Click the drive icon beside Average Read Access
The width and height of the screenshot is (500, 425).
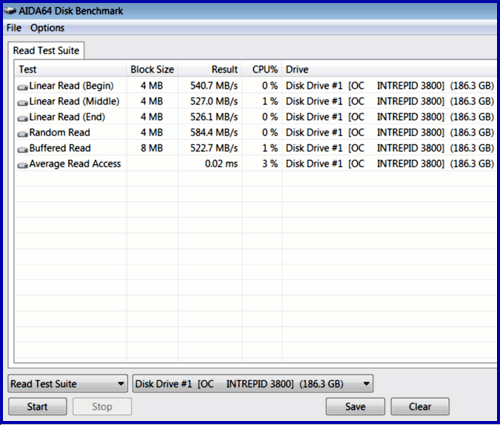point(22,165)
